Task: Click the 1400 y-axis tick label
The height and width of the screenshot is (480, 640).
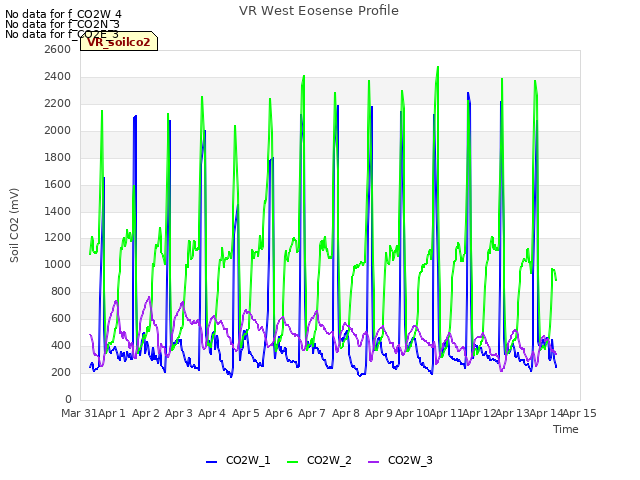Action: (58, 211)
